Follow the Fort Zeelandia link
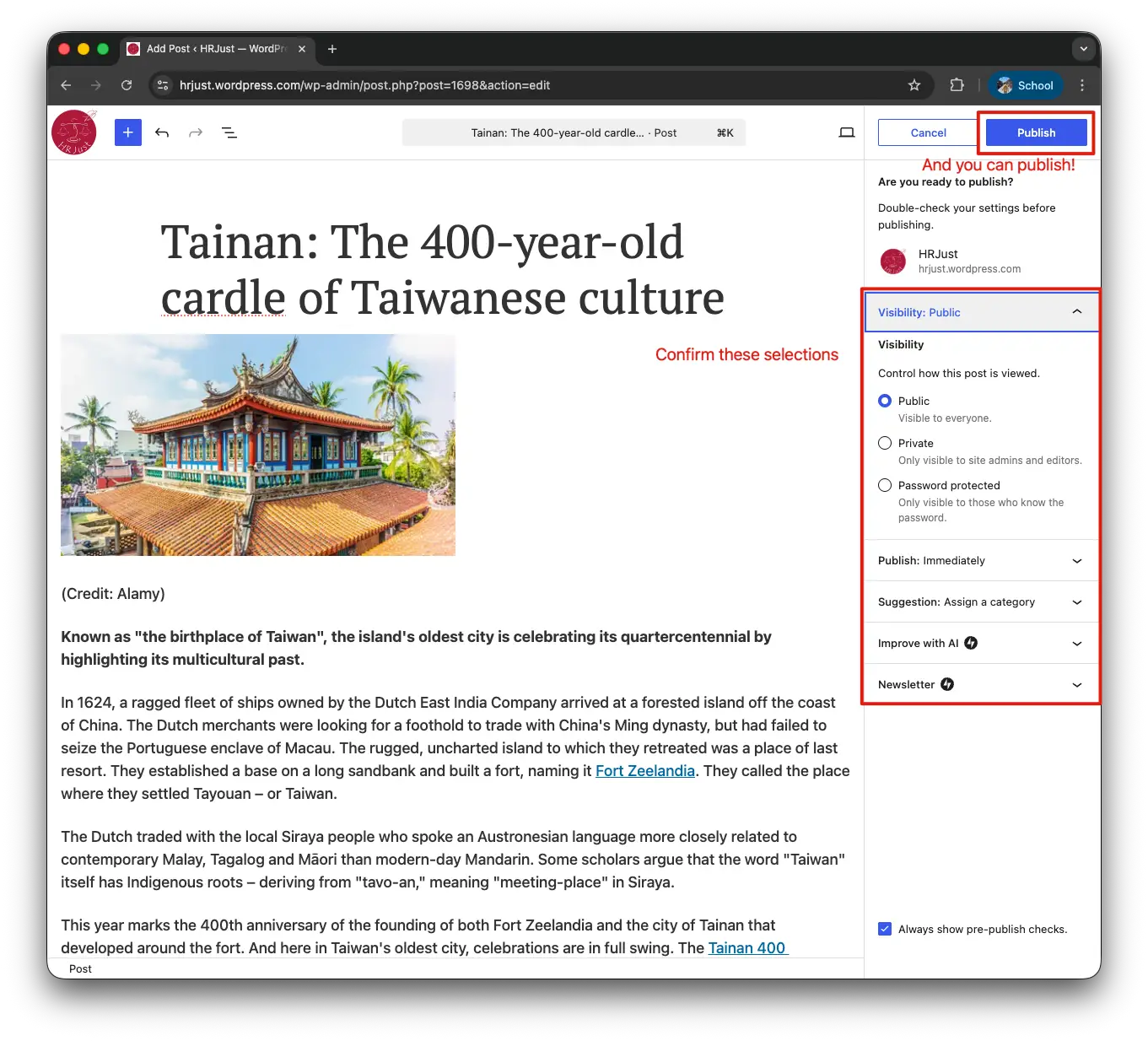The width and height of the screenshot is (1148, 1041). coord(645,770)
